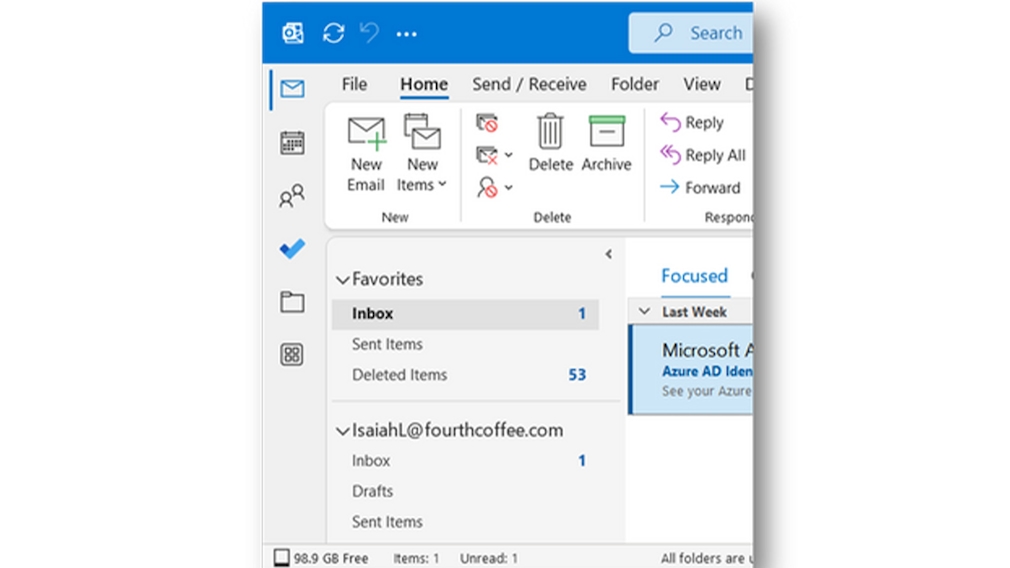Expand the Clean Up dropdown arrow
The height and width of the screenshot is (568, 1010).
[509, 155]
